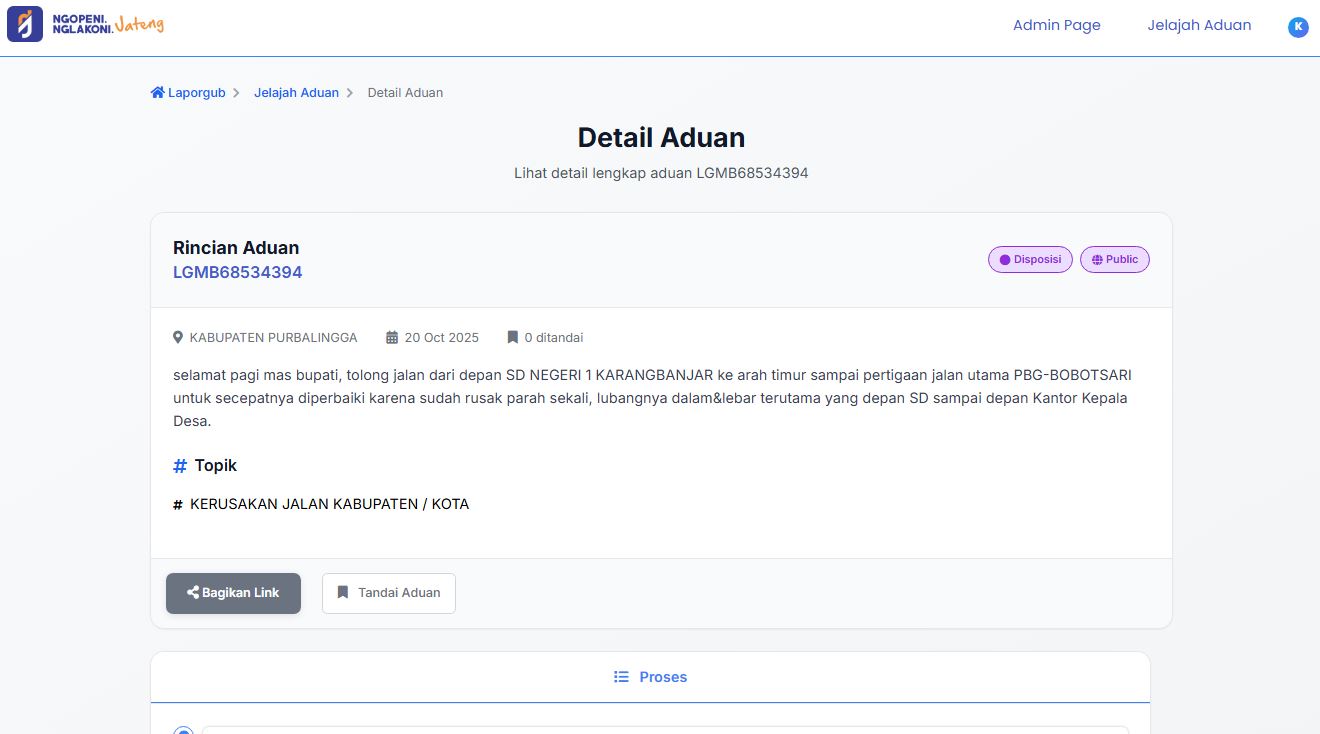Click the blue hash icon beside Topik

pos(180,466)
